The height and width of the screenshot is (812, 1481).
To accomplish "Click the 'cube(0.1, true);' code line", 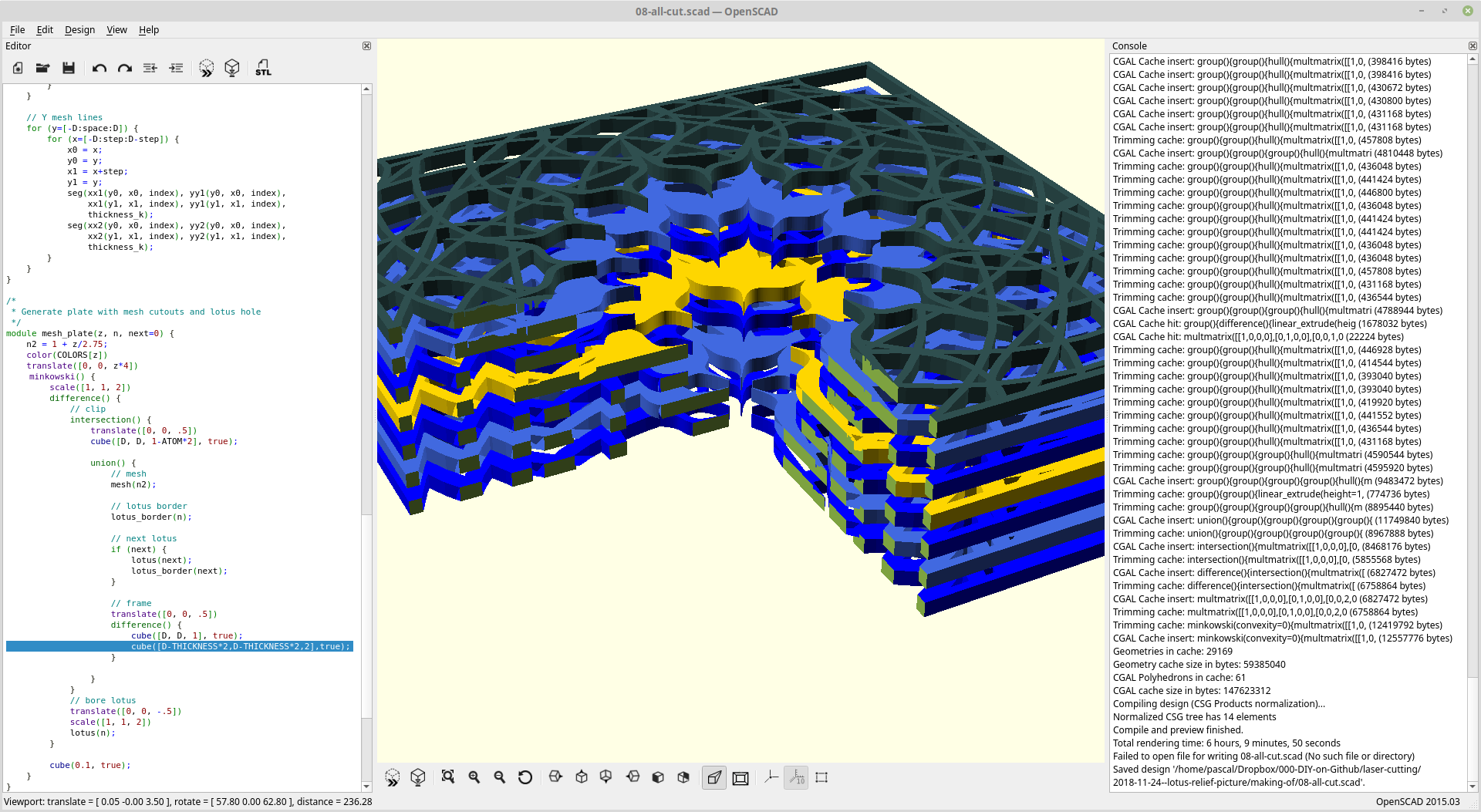I will tap(90, 765).
